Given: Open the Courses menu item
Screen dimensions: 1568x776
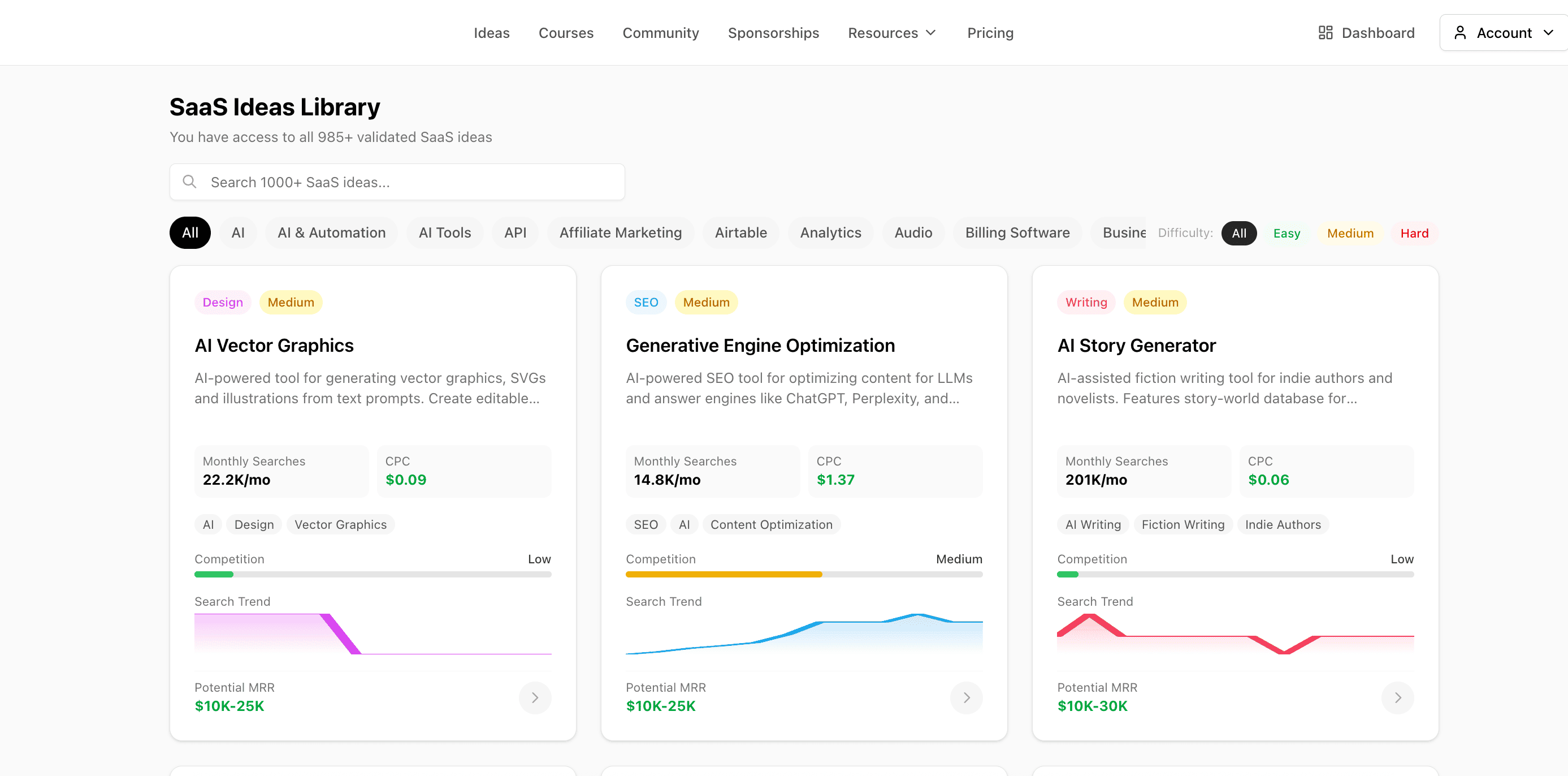Looking at the screenshot, I should 566,32.
